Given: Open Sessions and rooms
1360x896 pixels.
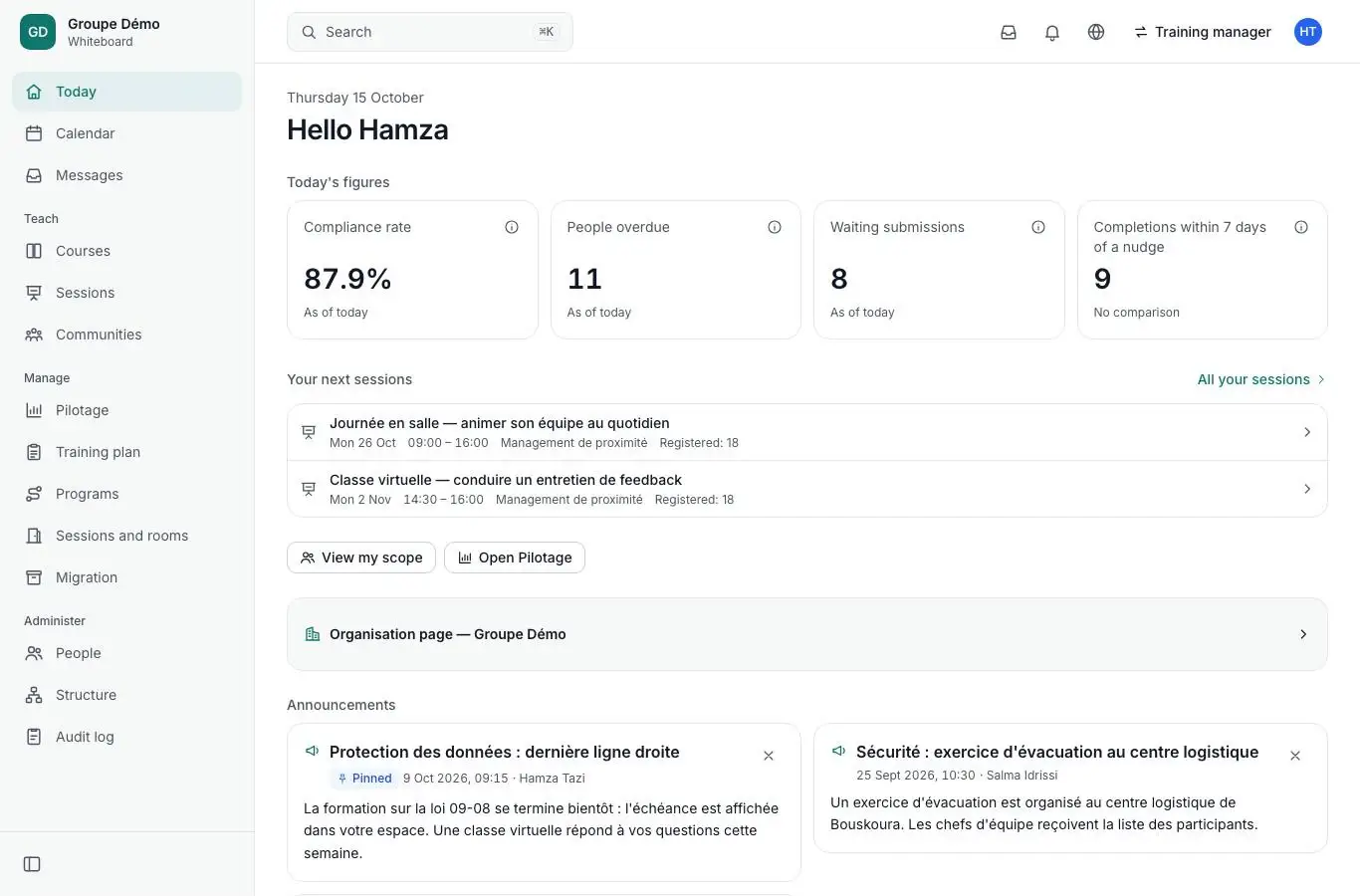Looking at the screenshot, I should [x=126, y=536].
